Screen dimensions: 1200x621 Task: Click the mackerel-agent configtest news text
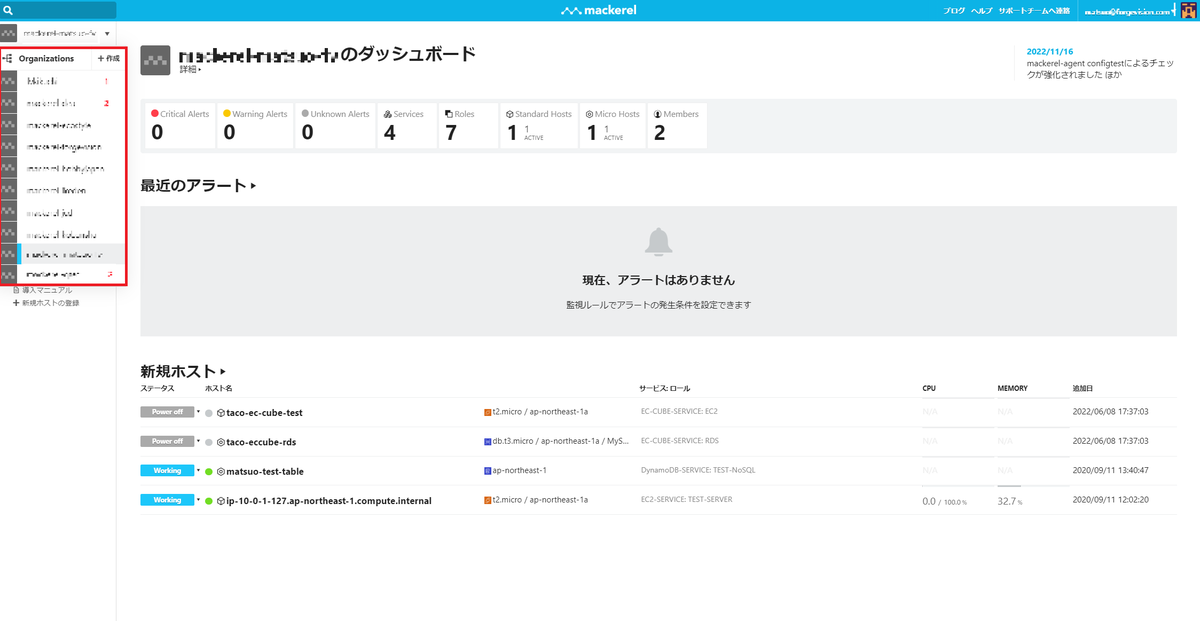pyautogui.click(x=1102, y=69)
